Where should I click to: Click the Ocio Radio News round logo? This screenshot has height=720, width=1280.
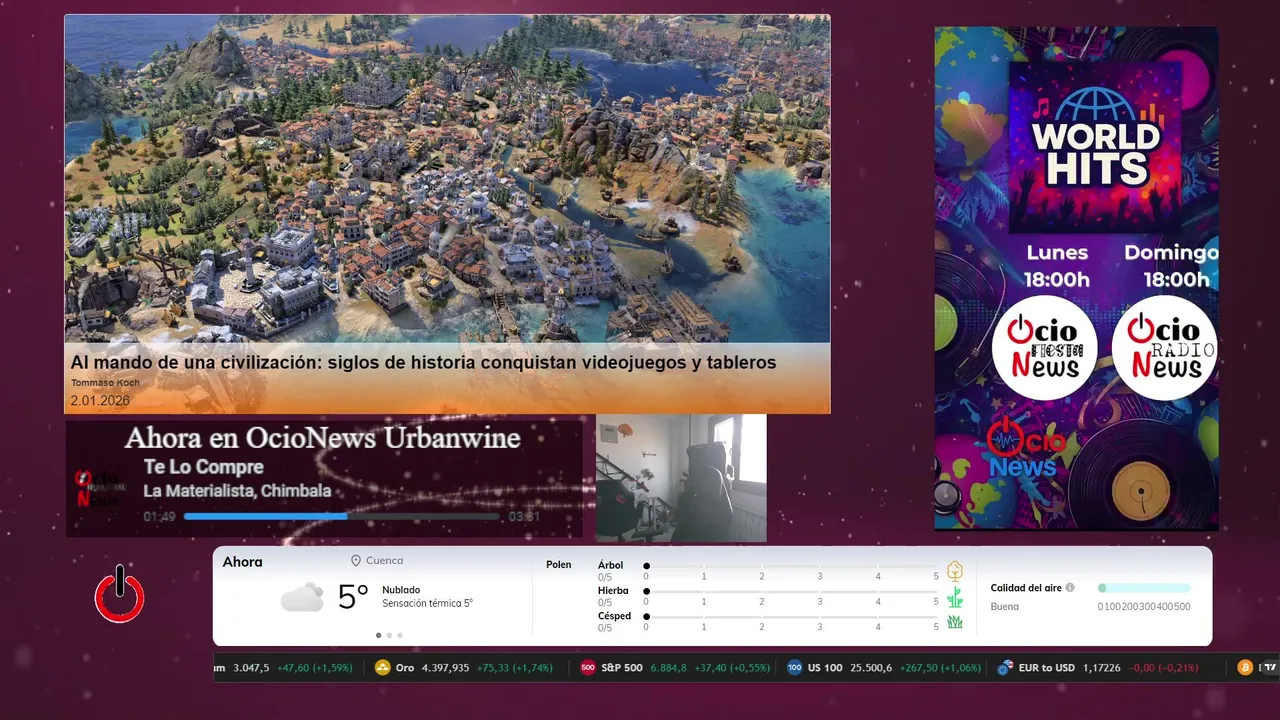pos(1164,348)
